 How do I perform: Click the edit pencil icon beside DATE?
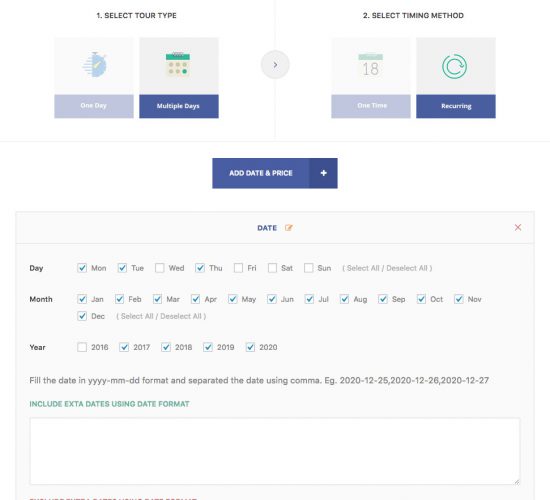[288, 228]
